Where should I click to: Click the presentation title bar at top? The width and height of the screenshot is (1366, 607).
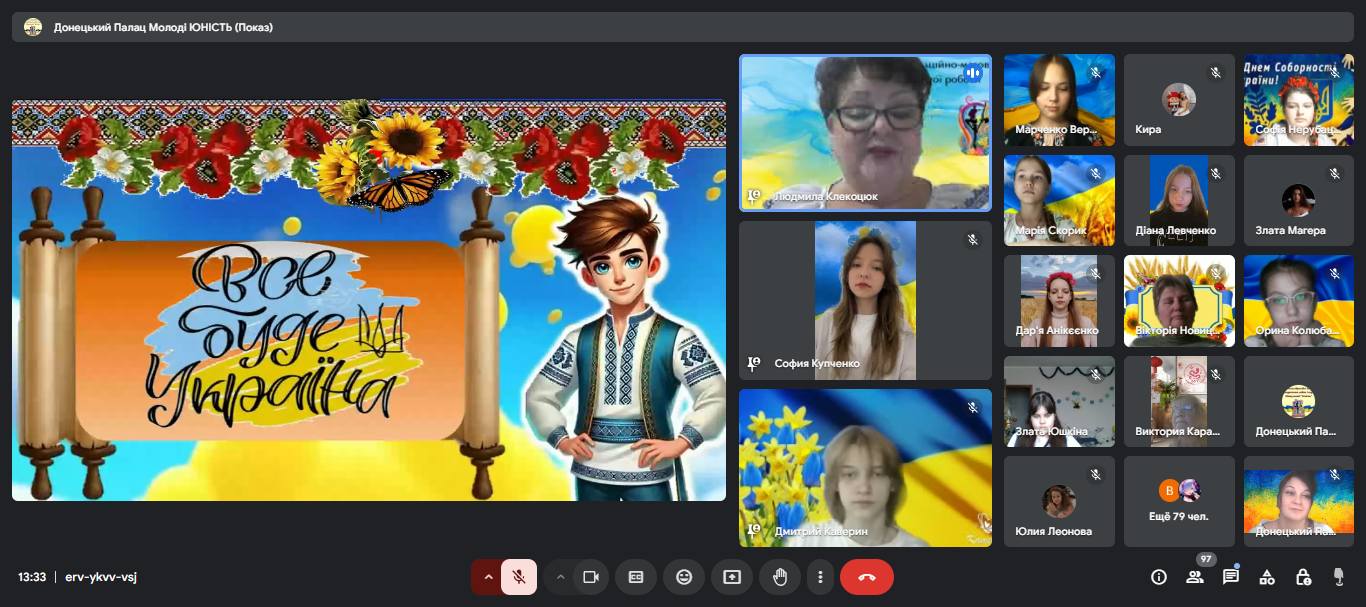683,27
